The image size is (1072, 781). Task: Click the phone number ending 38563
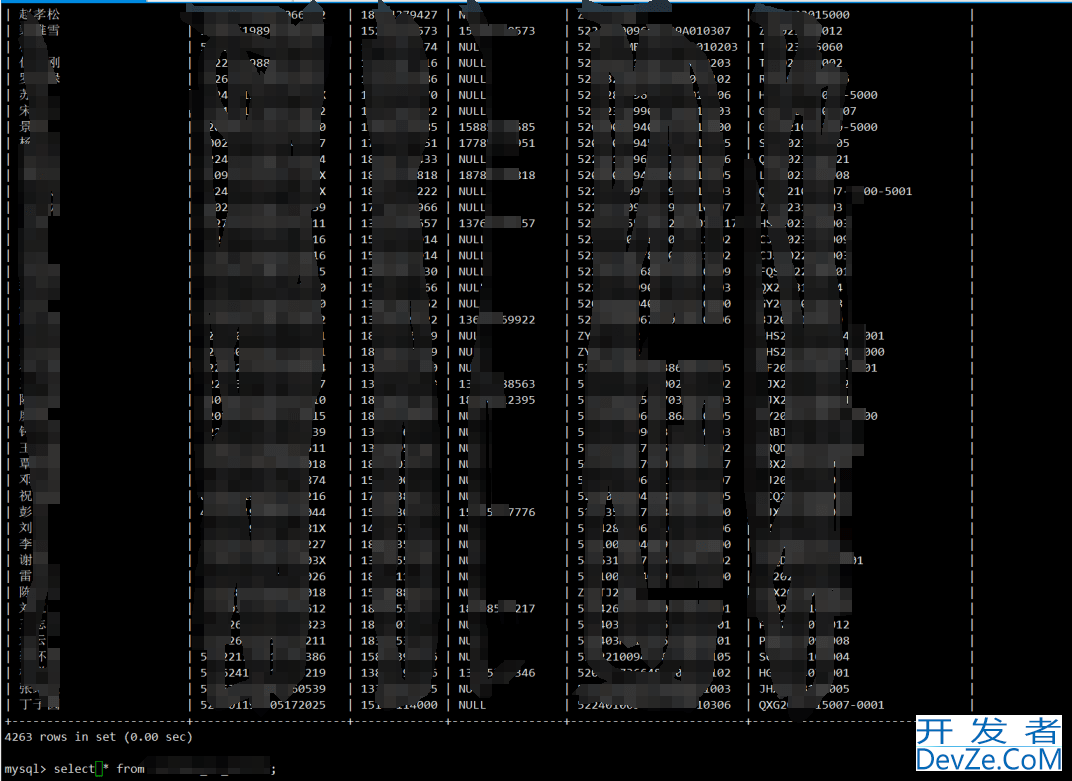click(x=497, y=384)
